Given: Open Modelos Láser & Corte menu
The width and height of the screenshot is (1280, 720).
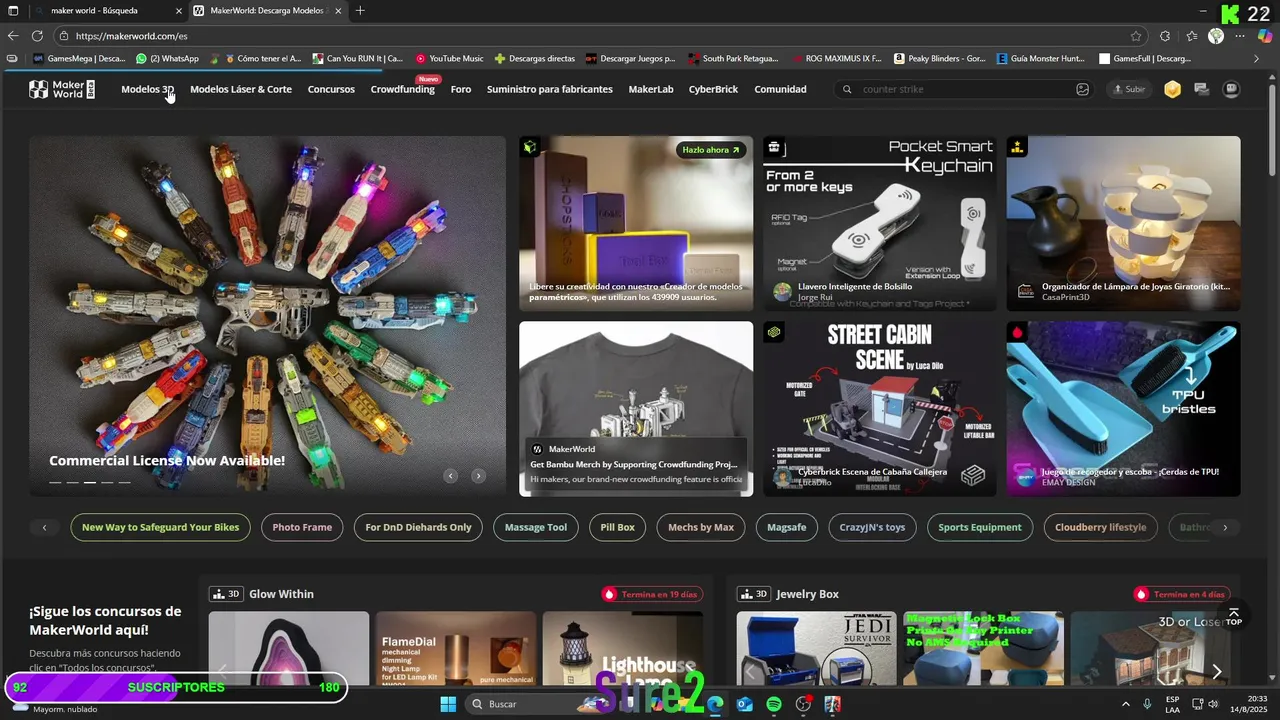Looking at the screenshot, I should tap(241, 89).
